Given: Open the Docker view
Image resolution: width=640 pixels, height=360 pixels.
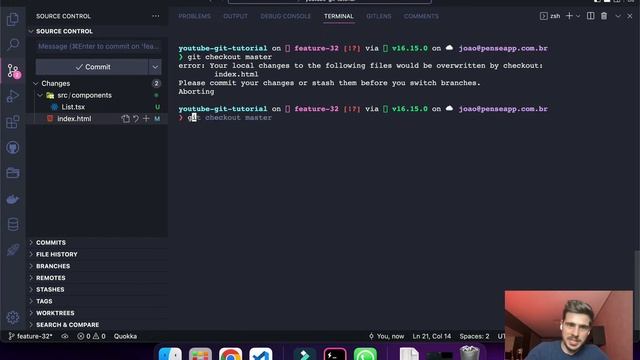Looking at the screenshot, I should point(13,199).
